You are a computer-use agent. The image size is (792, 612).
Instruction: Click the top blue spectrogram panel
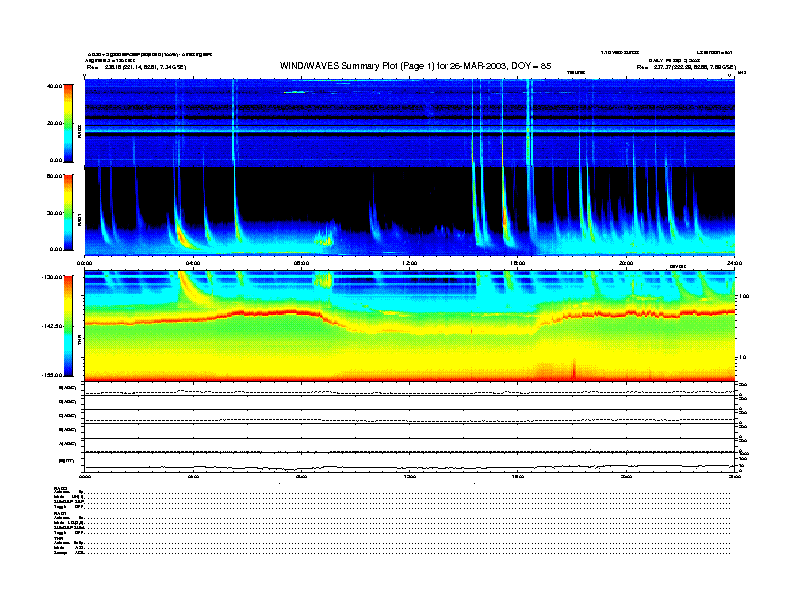410,123
